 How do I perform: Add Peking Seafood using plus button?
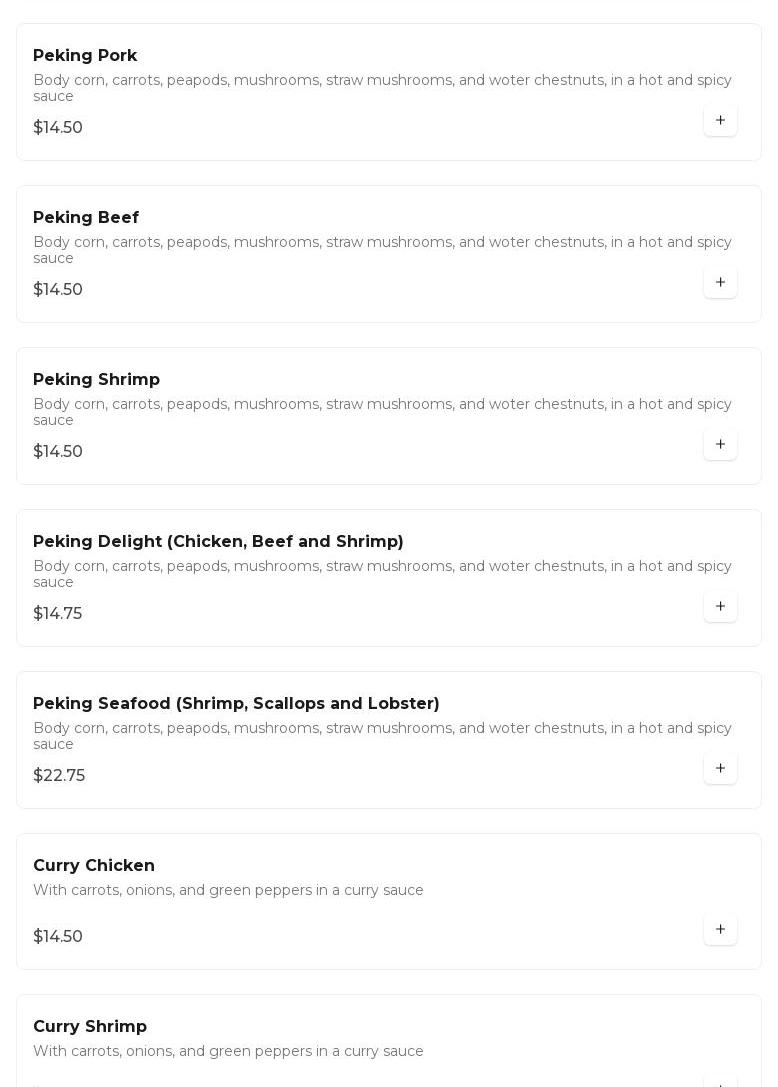tap(720, 768)
